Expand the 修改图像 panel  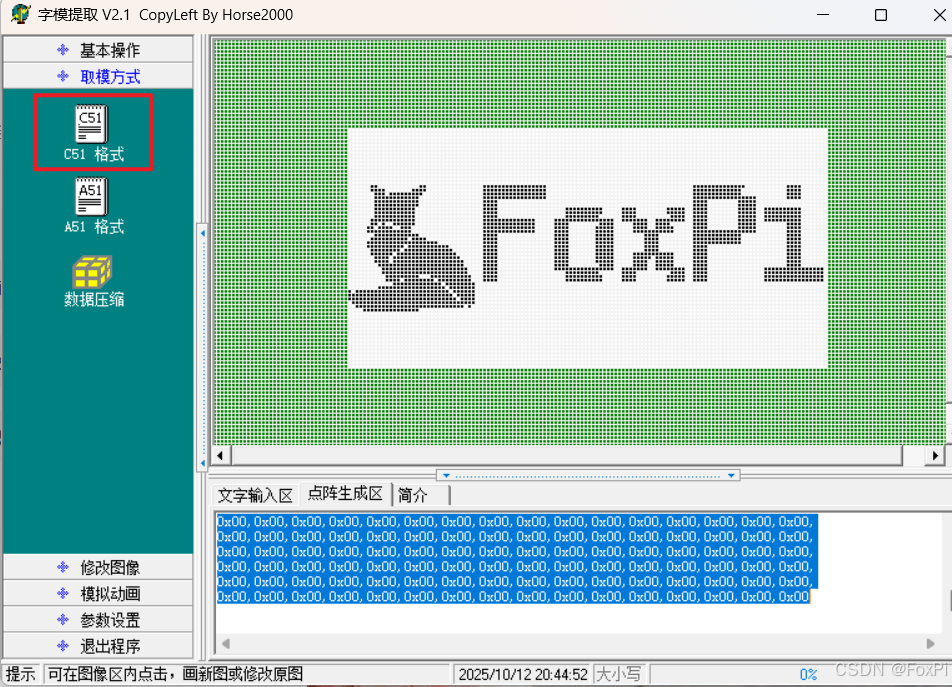(x=98, y=567)
